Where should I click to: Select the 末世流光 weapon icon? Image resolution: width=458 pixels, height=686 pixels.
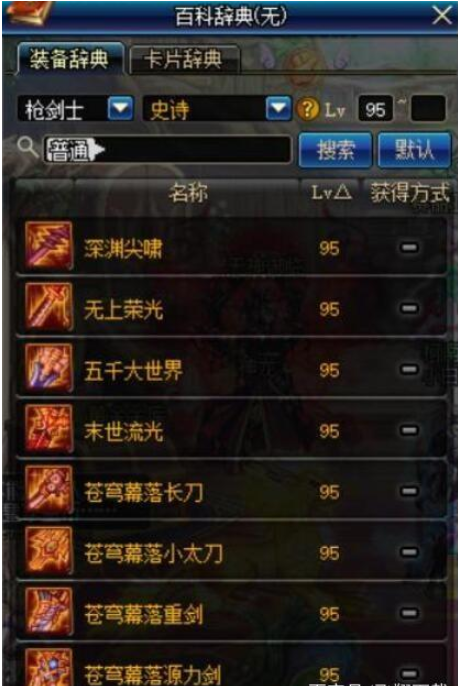click(x=48, y=428)
